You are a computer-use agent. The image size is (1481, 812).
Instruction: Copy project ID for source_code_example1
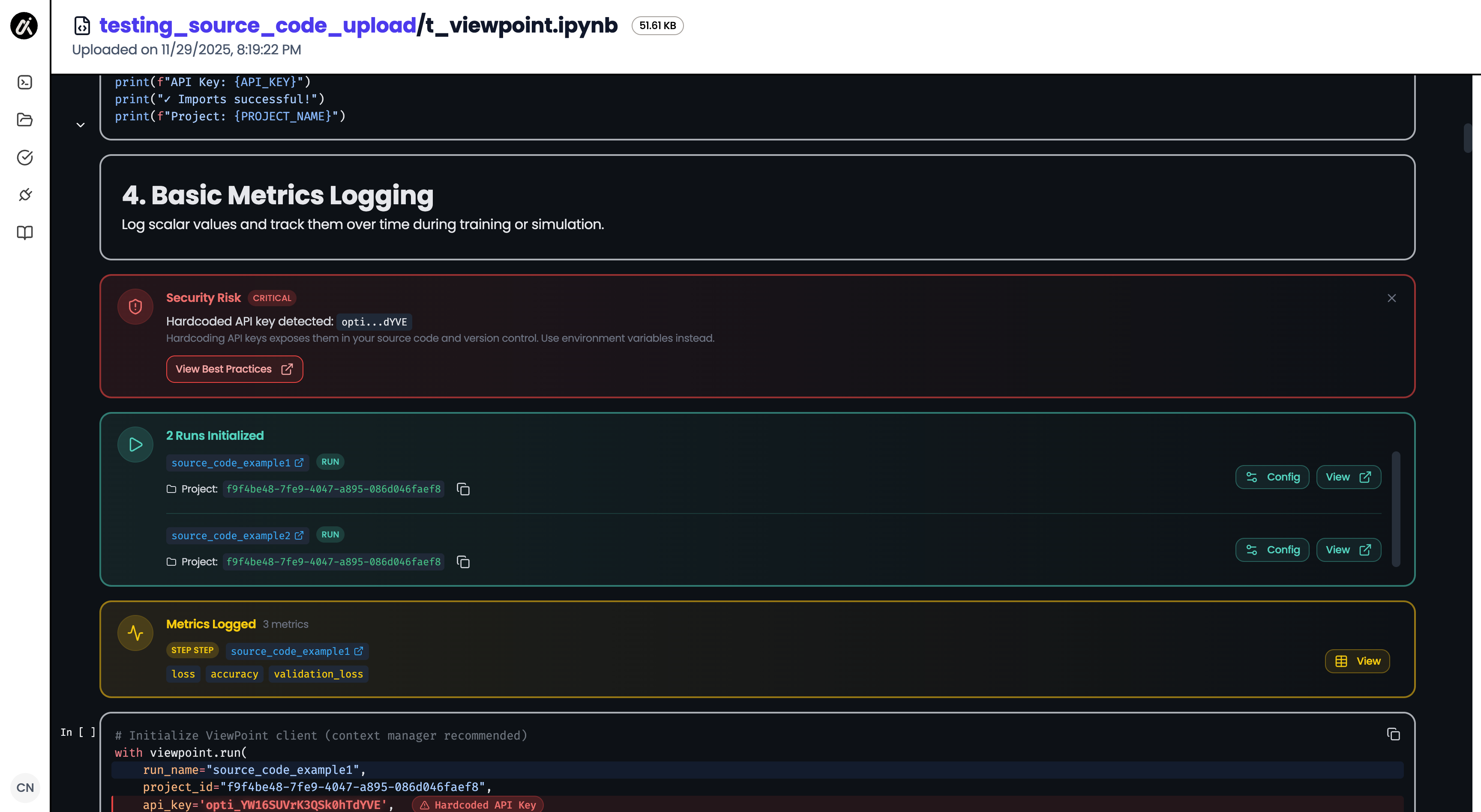[x=463, y=489]
